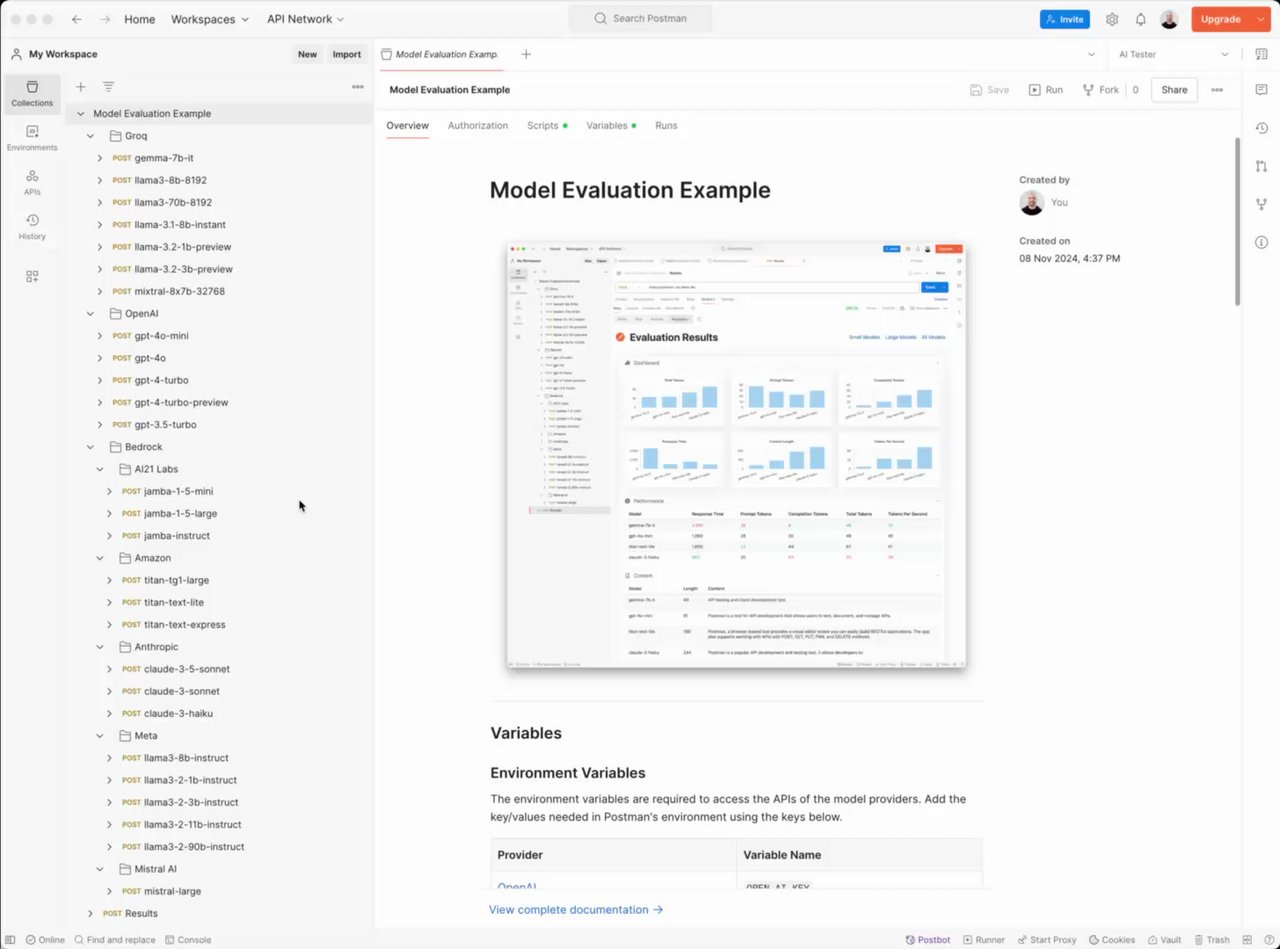Viewport: 1280px width, 949px height.
Task: Open the tab list dropdown chevron
Action: tap(1091, 54)
